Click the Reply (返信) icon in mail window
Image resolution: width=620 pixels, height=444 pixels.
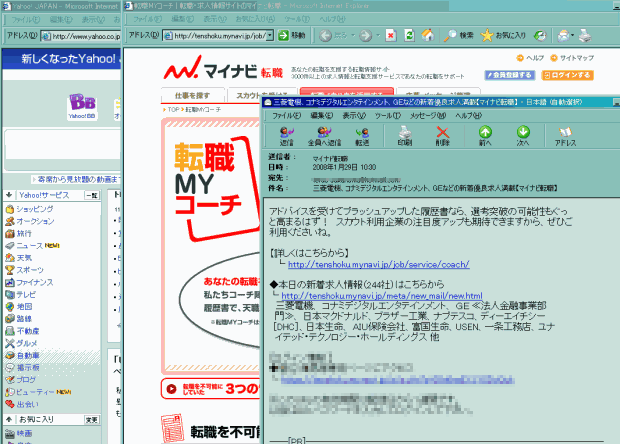point(287,136)
